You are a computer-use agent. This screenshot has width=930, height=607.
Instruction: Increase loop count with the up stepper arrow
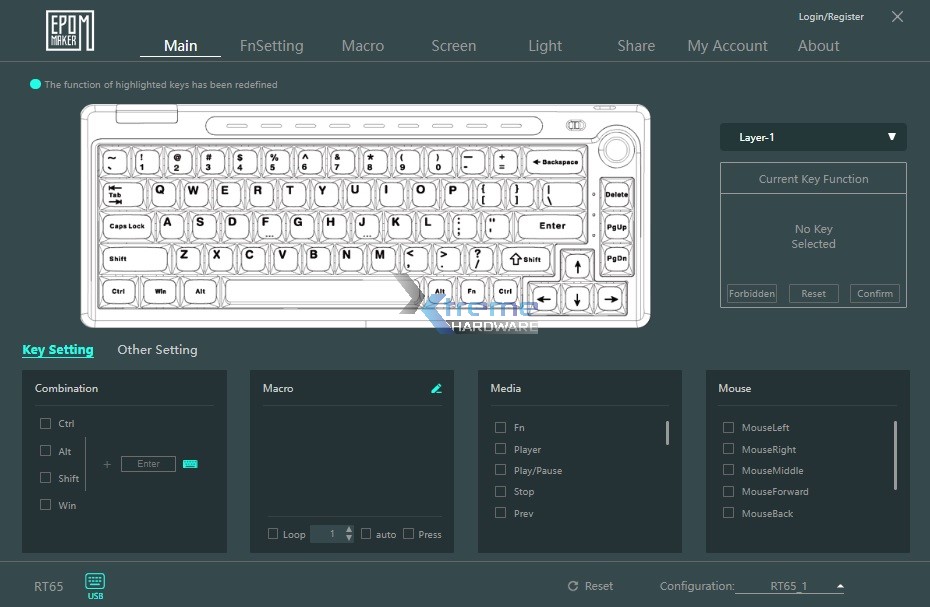348,529
